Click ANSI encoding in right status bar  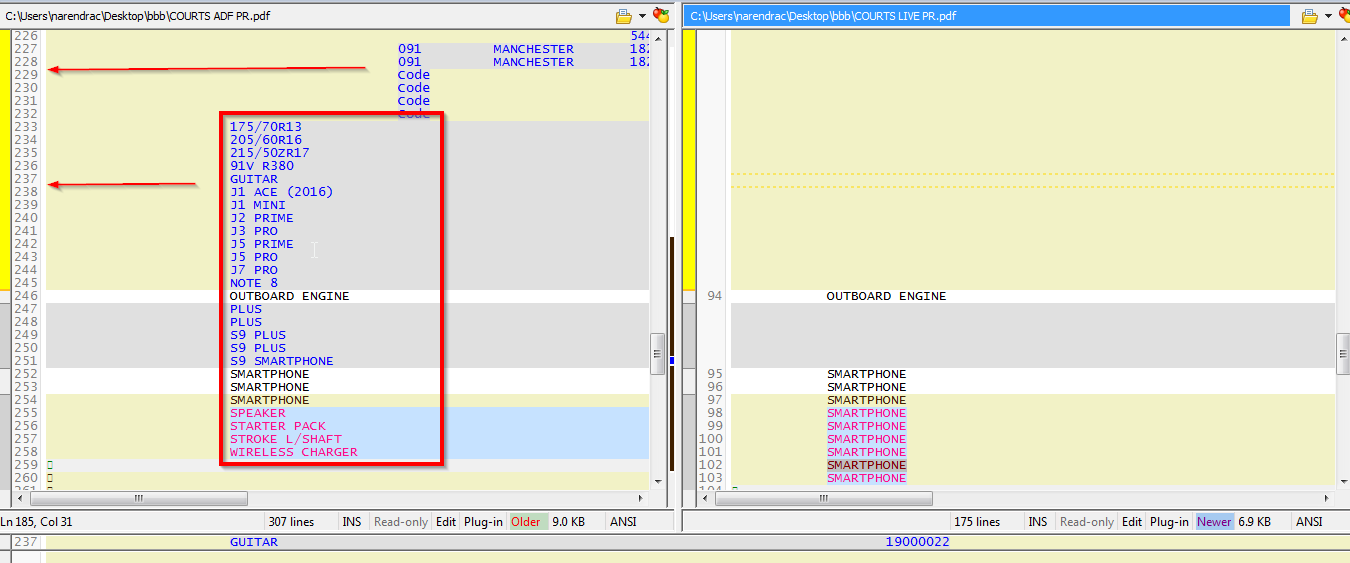1309,522
